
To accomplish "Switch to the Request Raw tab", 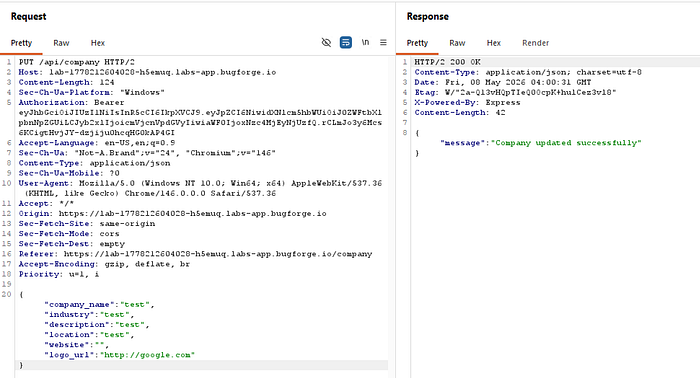I will [x=61, y=43].
